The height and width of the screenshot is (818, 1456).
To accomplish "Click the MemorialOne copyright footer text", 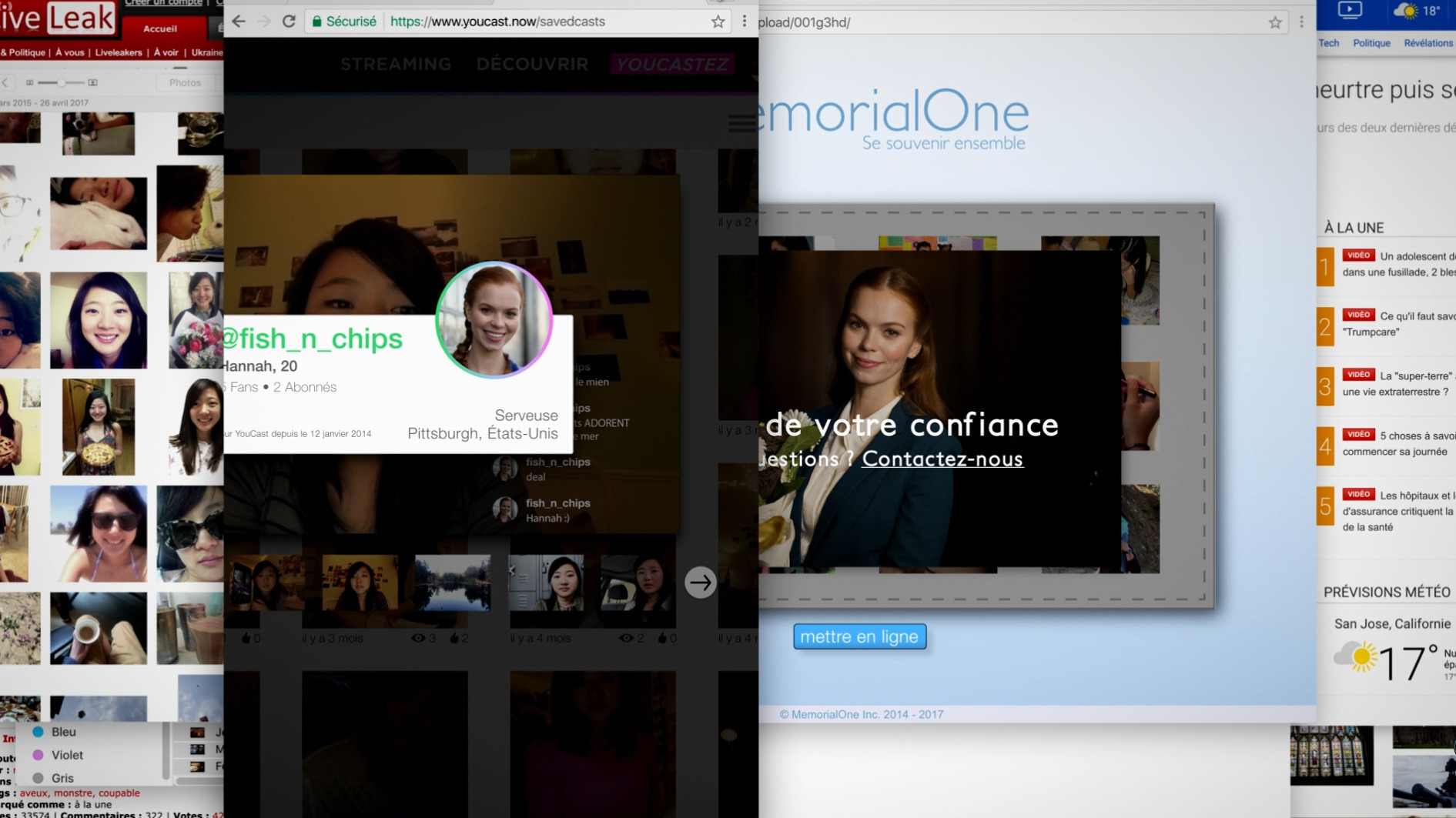I will [x=862, y=714].
